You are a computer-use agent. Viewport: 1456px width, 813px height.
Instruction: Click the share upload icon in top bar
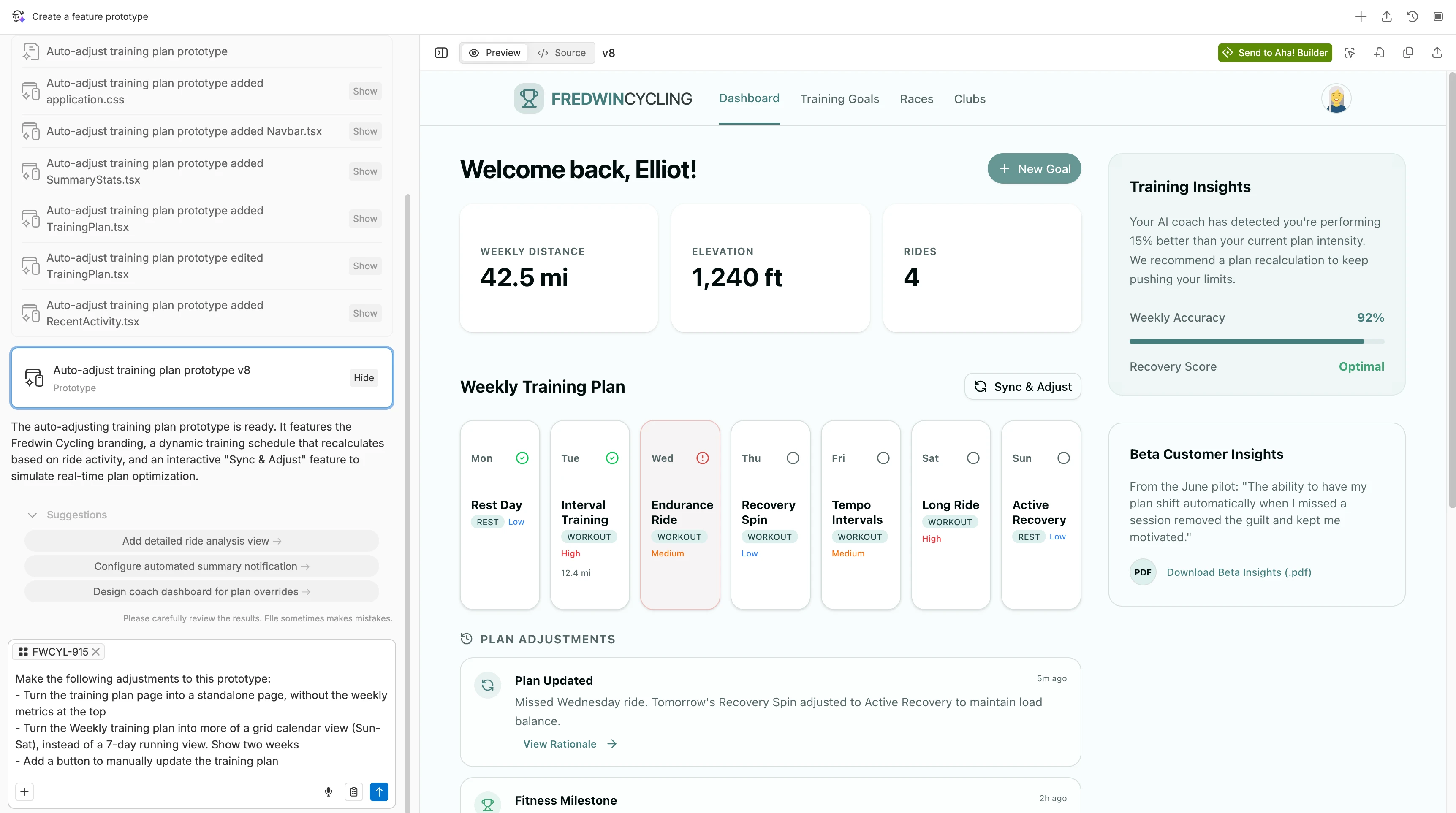[x=1386, y=16]
